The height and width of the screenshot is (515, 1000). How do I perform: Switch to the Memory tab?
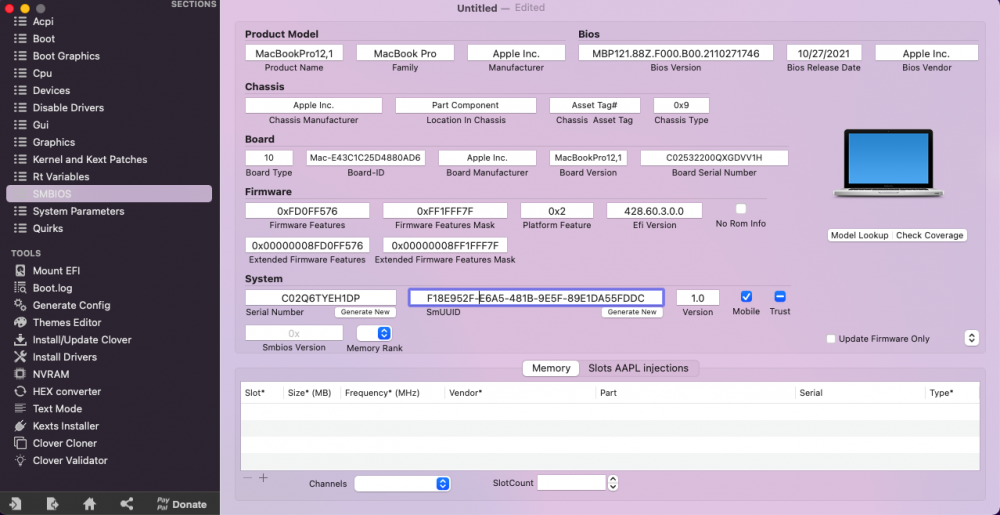pos(551,368)
